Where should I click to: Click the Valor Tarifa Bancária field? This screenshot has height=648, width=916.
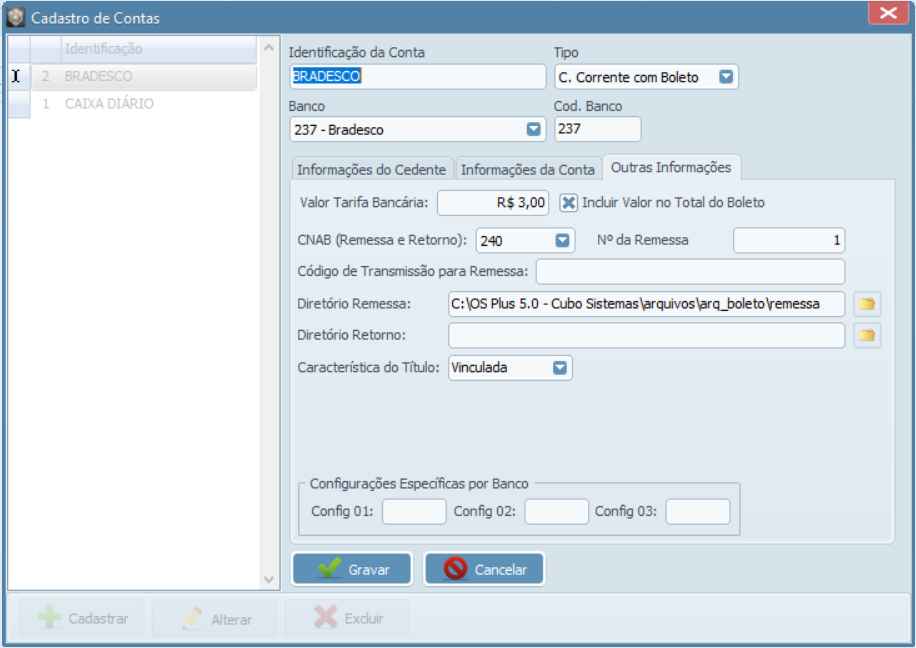(493, 203)
